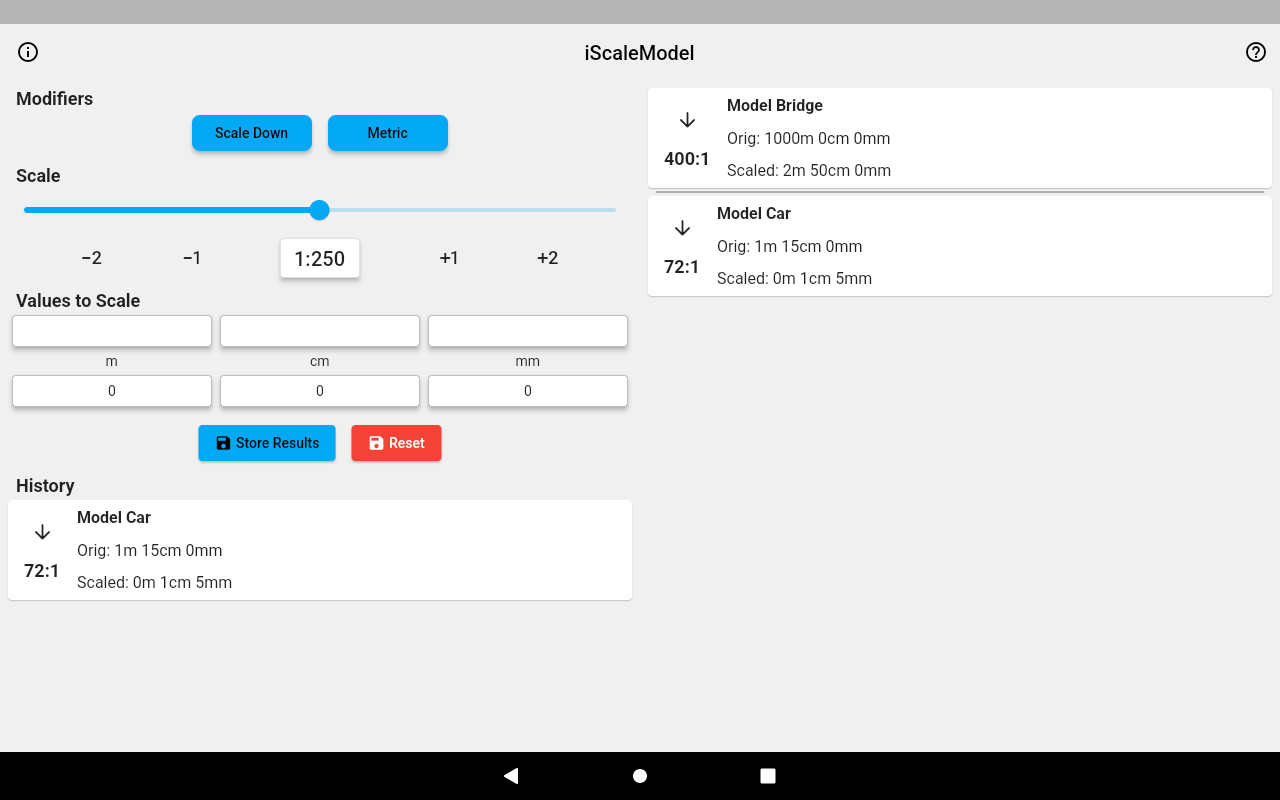This screenshot has height=800, width=1280.
Task: Click down arrow icon in History Model Car
Action: (x=42, y=532)
